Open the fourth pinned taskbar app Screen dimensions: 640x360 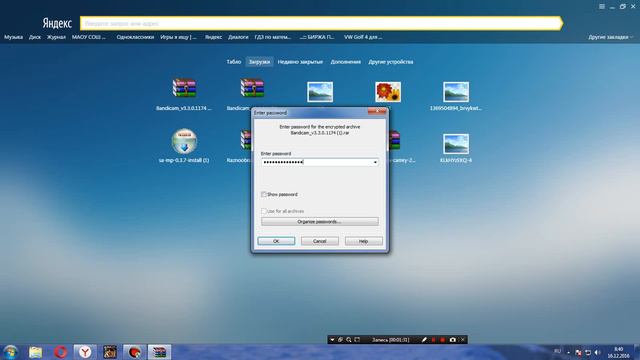(110, 352)
